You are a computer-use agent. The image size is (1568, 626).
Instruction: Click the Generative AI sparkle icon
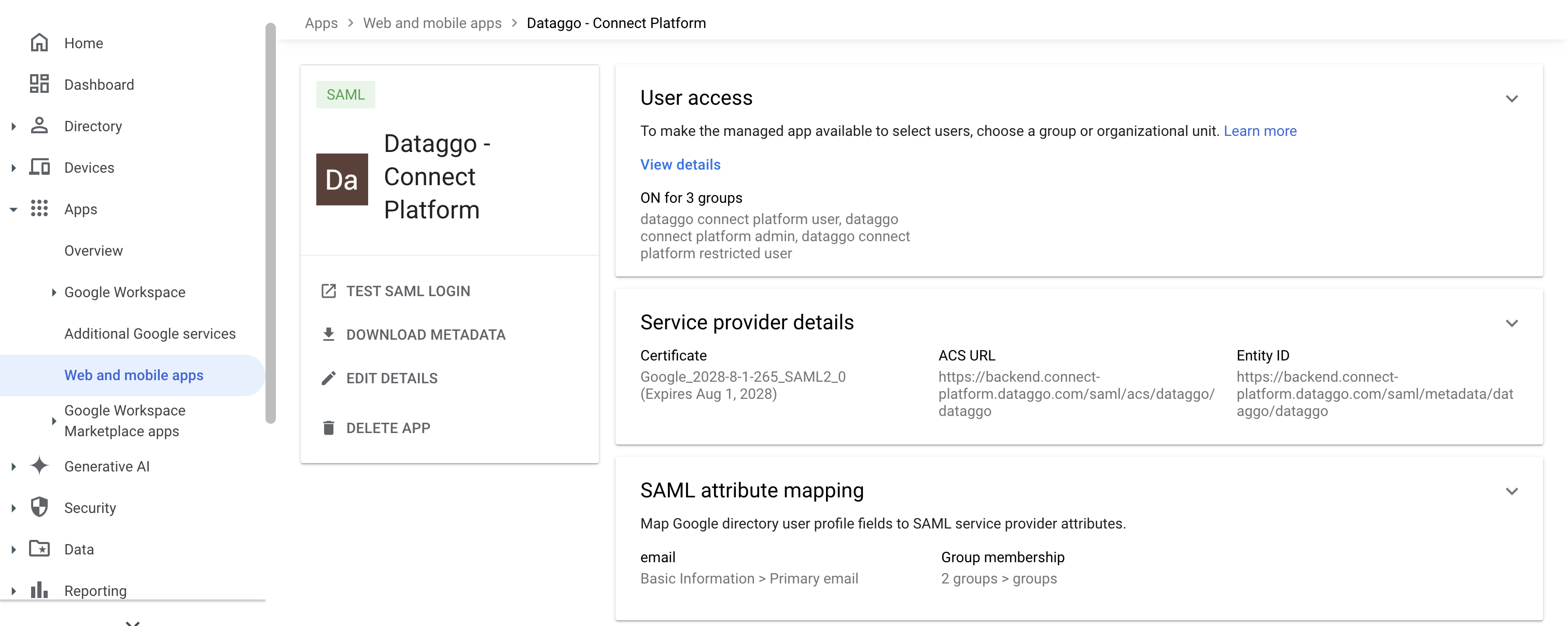pos(39,466)
